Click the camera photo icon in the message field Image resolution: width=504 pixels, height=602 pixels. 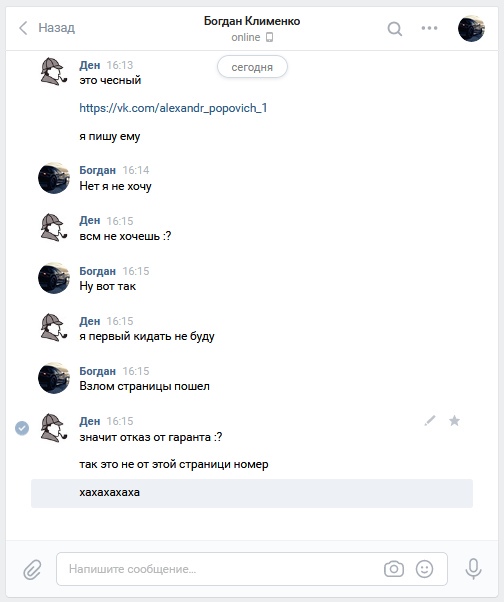coord(394,569)
